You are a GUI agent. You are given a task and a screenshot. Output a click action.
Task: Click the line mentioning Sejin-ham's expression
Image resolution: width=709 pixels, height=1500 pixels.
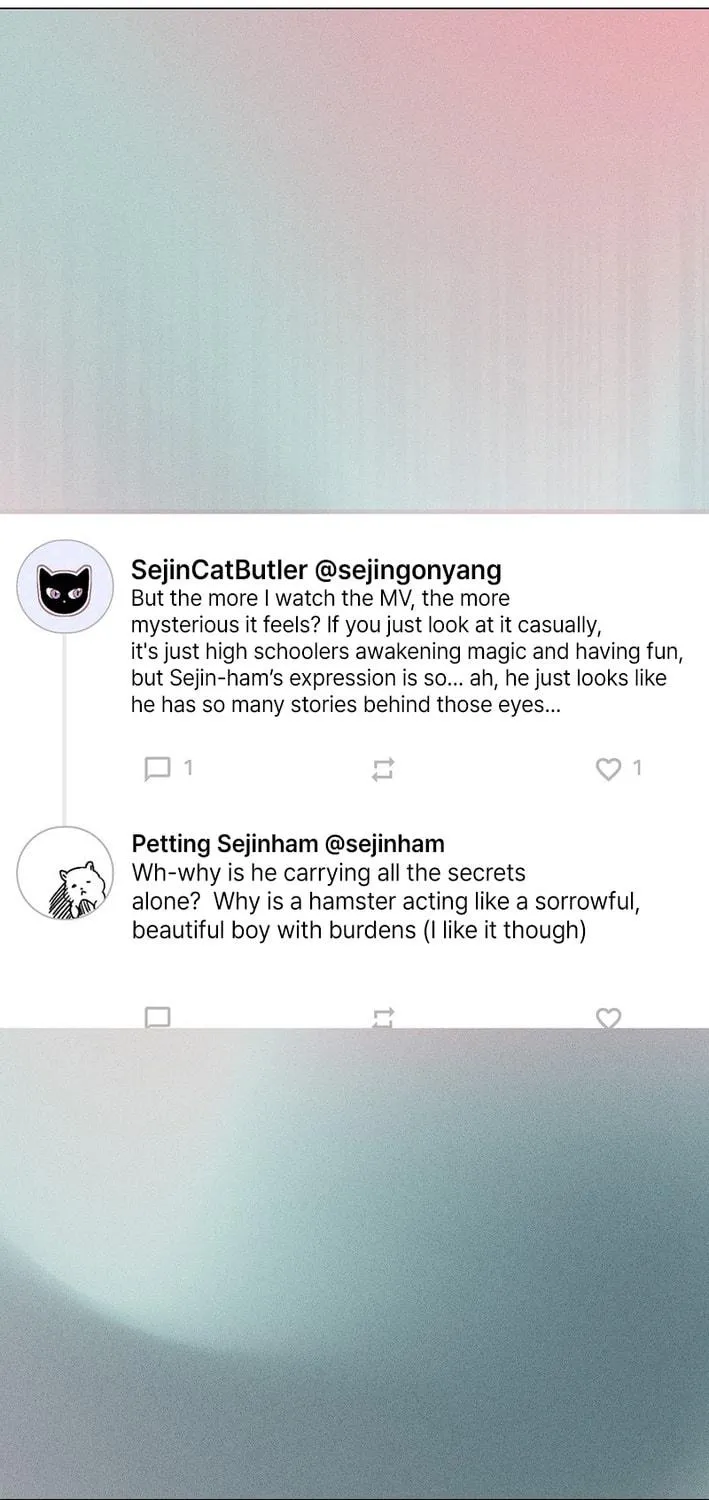tap(399, 678)
